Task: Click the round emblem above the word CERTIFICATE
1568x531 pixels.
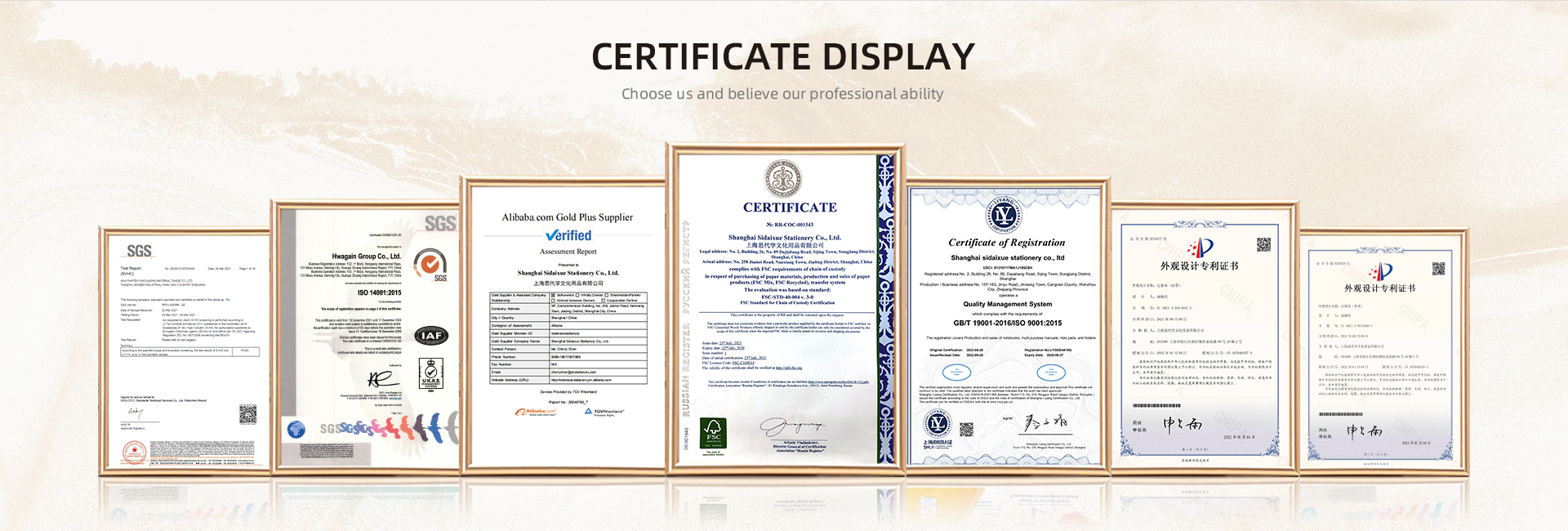Action: tap(783, 180)
